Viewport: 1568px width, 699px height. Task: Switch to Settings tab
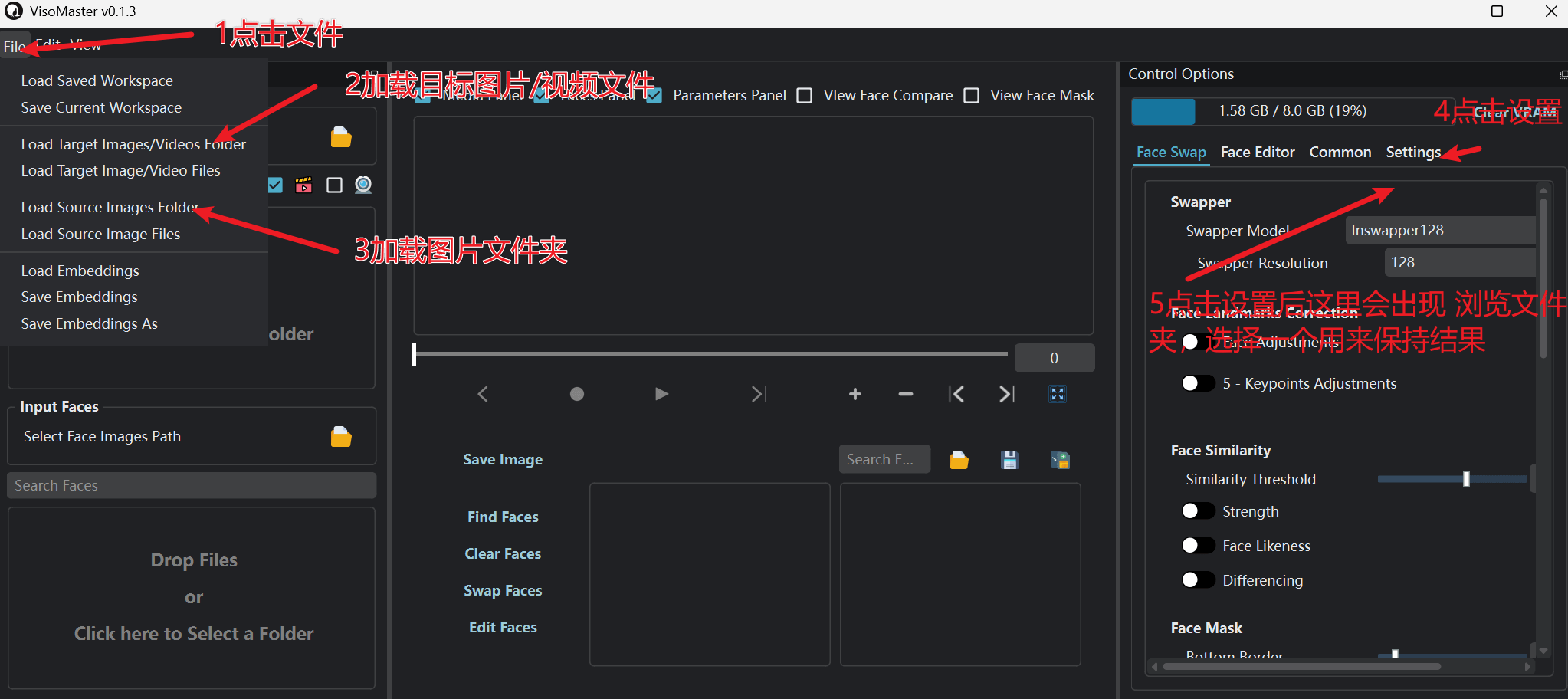tap(1413, 152)
